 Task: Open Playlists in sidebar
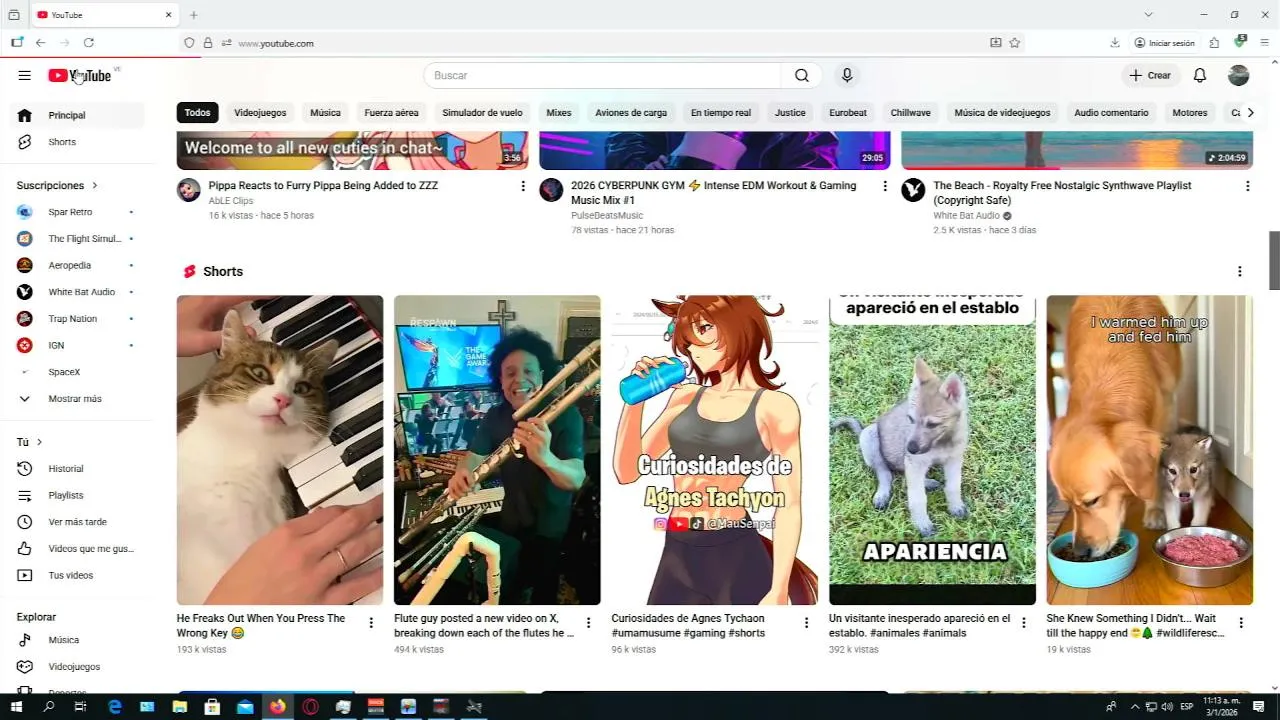(78, 496)
